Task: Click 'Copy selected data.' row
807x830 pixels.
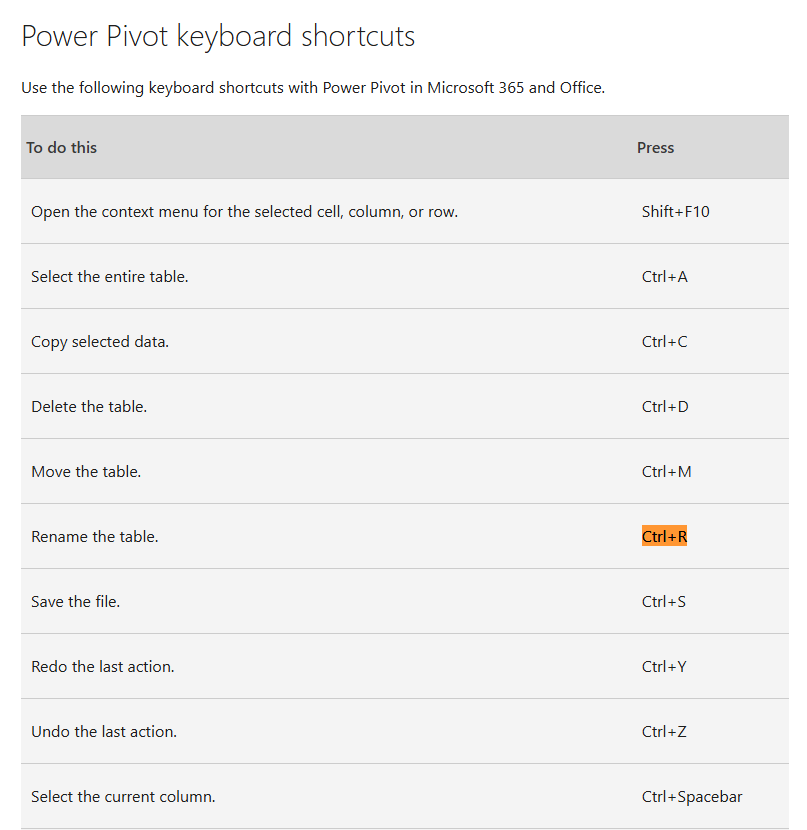Action: click(100, 342)
